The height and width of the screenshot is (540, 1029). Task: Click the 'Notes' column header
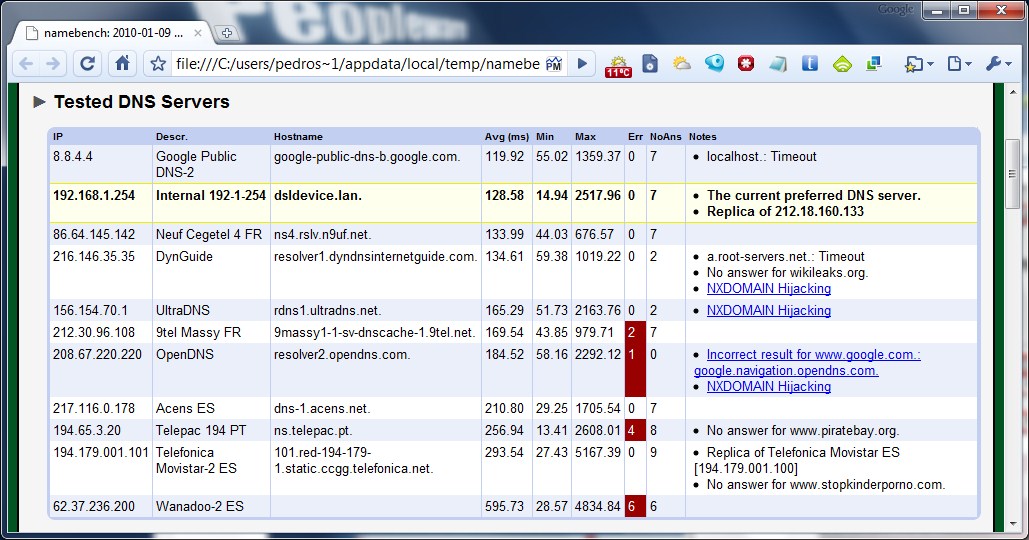pyautogui.click(x=702, y=136)
